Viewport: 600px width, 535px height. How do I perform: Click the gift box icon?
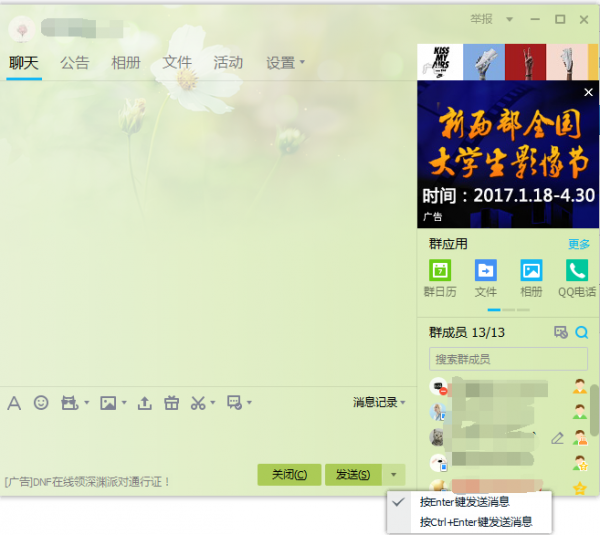pos(171,403)
